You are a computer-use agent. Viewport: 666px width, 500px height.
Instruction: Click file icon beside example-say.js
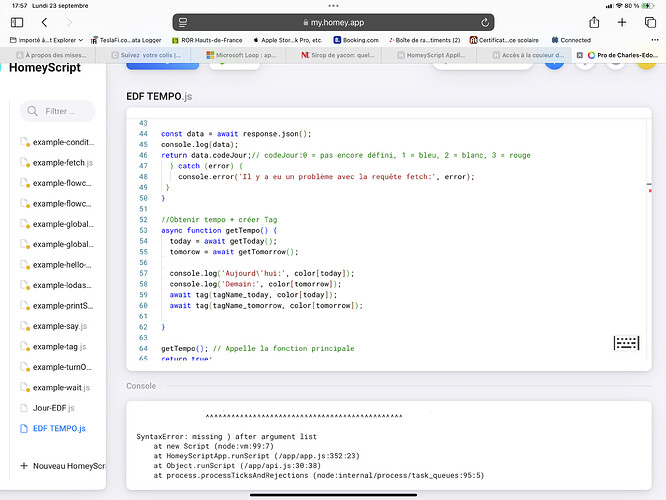pos(25,326)
